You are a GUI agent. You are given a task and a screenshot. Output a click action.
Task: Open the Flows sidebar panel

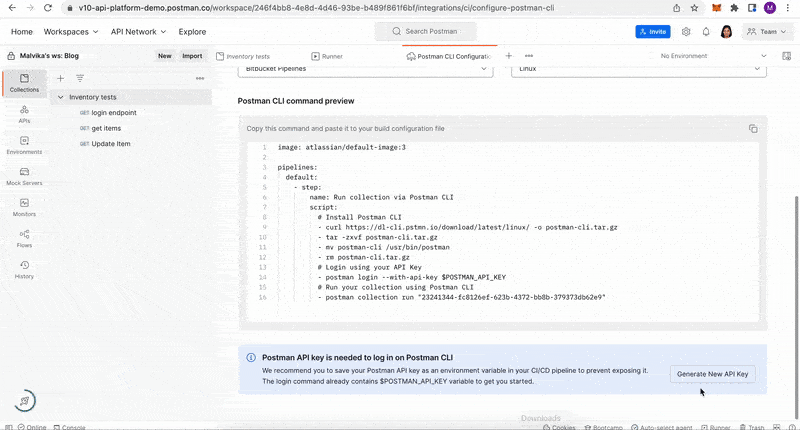tap(24, 239)
